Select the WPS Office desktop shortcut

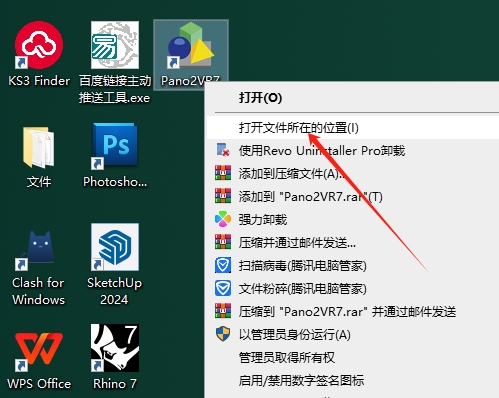coord(39,360)
